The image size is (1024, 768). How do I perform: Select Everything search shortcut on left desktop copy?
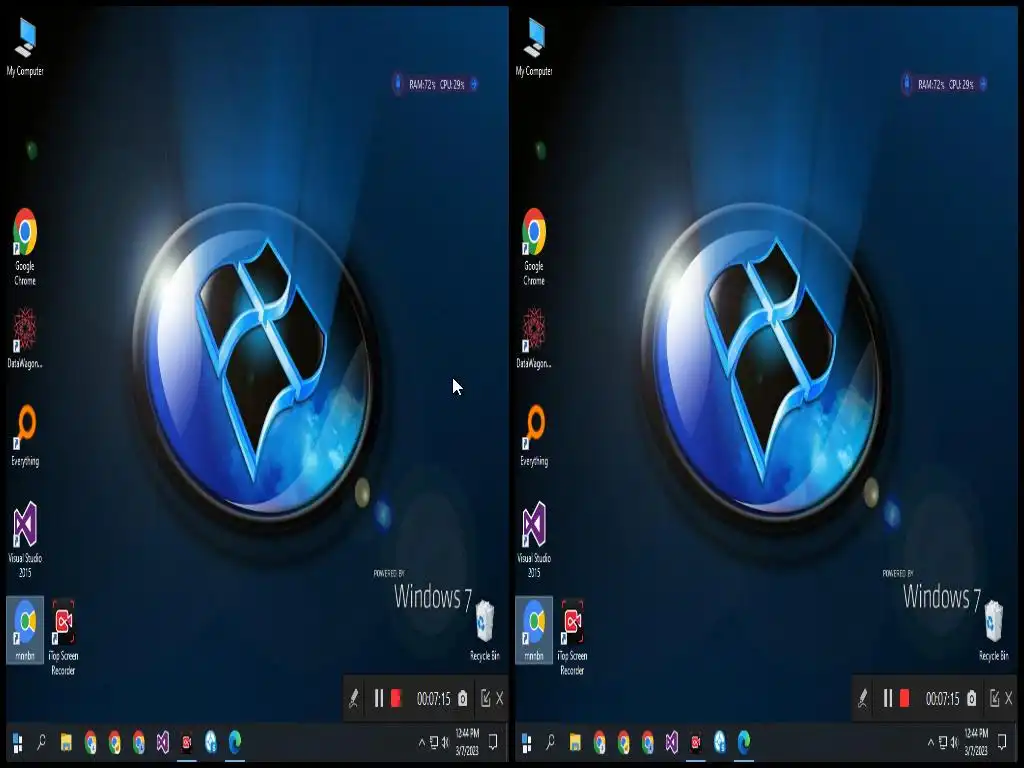pyautogui.click(x=25, y=436)
